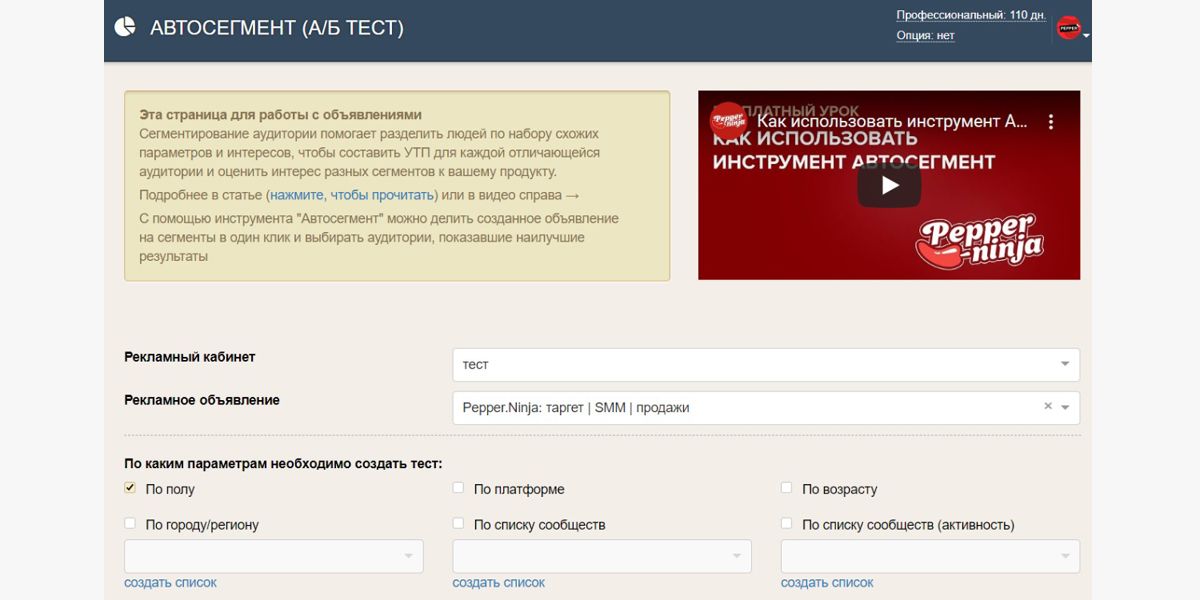Enable the 'По платформе' checkbox
Viewport: 1200px width, 600px height.
[458, 488]
